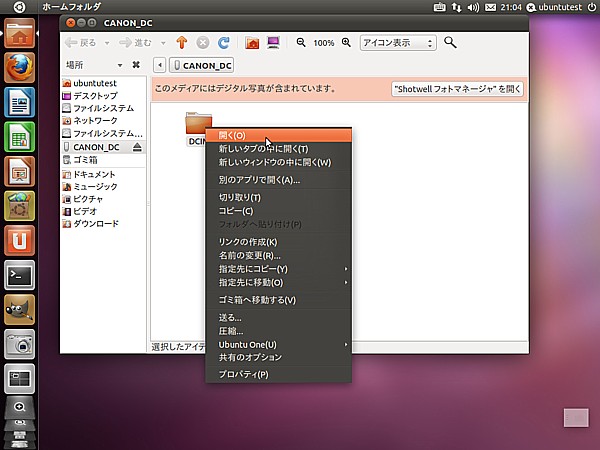Zoom out with magnifier minus icon

(301, 42)
